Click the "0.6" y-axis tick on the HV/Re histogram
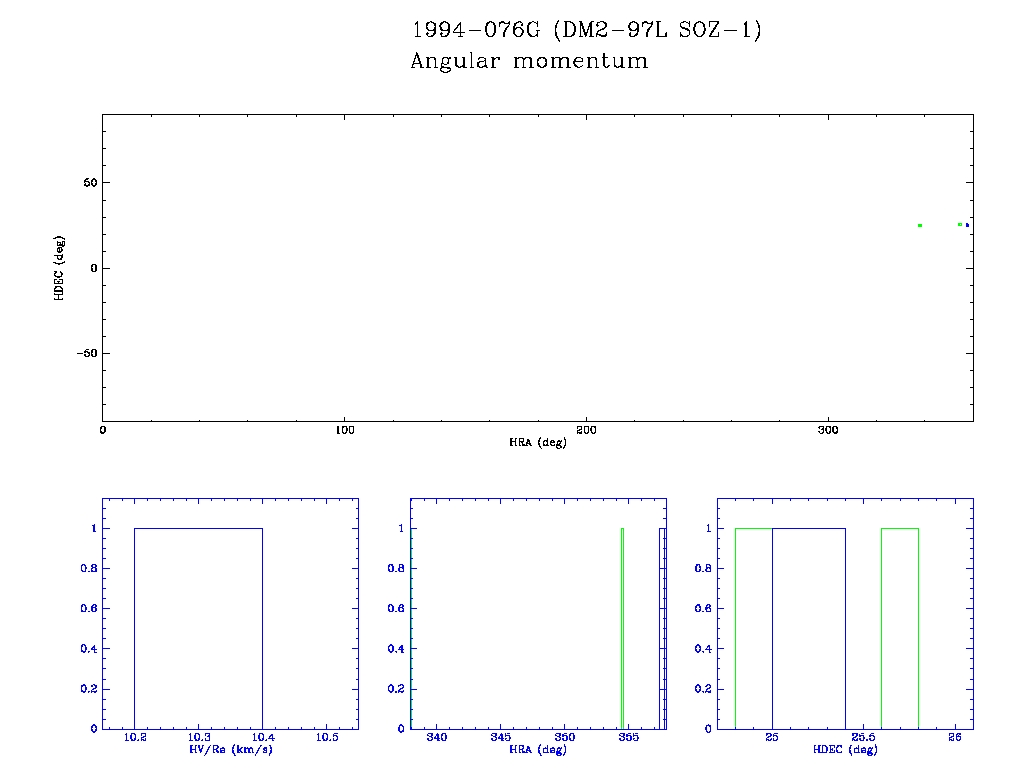The width and height of the screenshot is (1024, 768). pyautogui.click(x=88, y=609)
